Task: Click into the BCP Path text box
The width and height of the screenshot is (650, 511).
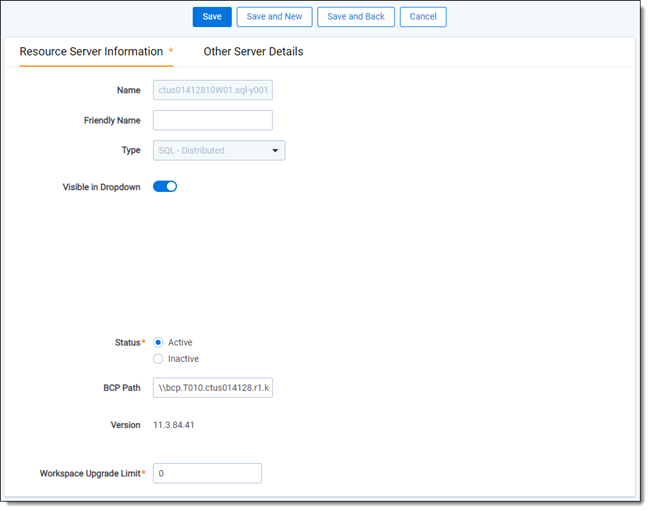Action: [212, 387]
